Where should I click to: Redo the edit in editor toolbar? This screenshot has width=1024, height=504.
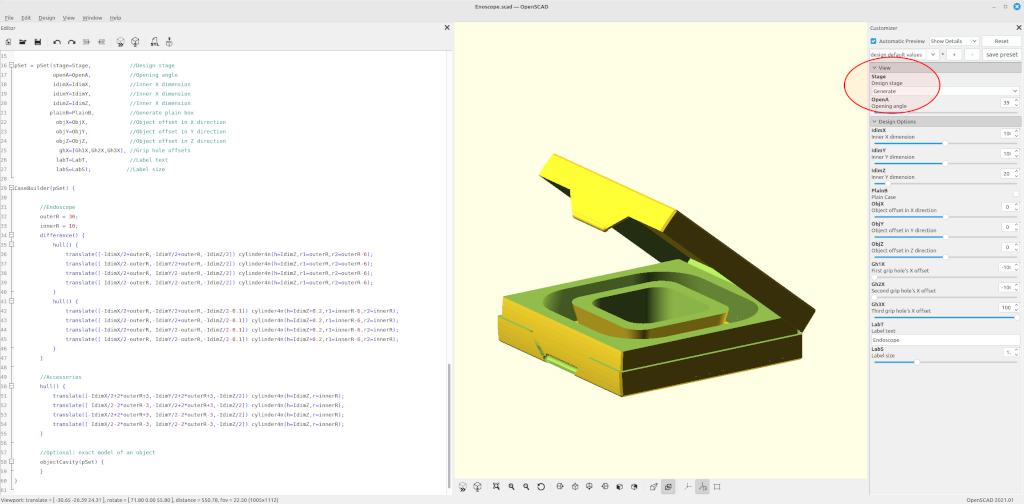(x=72, y=42)
